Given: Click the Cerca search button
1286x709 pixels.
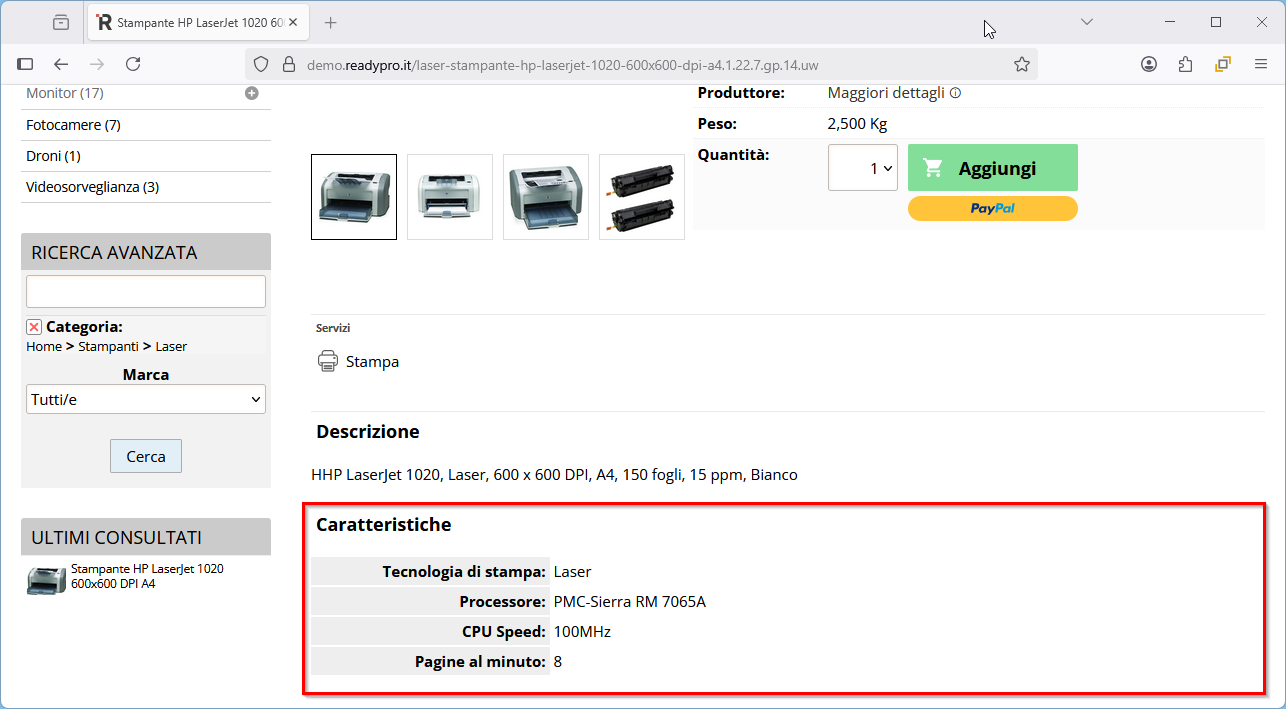Looking at the screenshot, I should 146,456.
